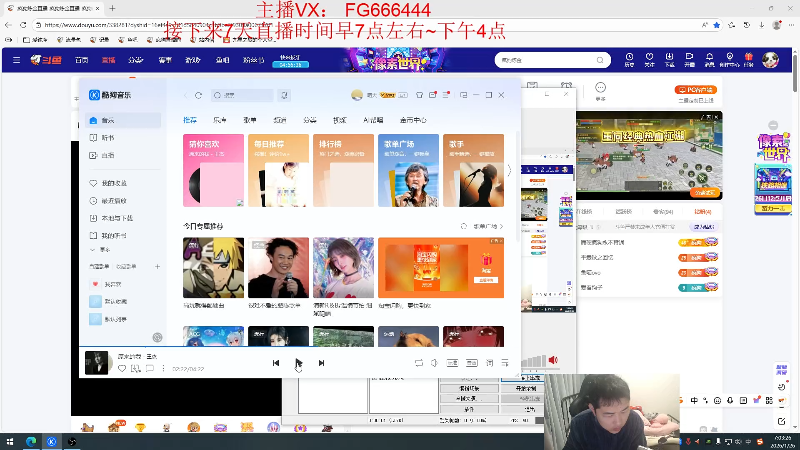The image size is (800, 450).
Task: Open the 排行榜 card
Action: (343, 170)
